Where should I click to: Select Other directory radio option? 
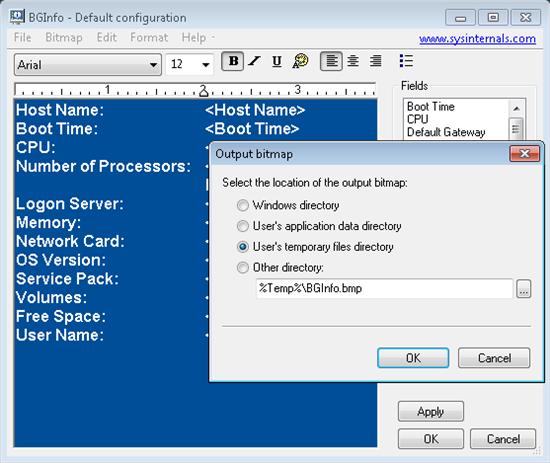[x=243, y=268]
